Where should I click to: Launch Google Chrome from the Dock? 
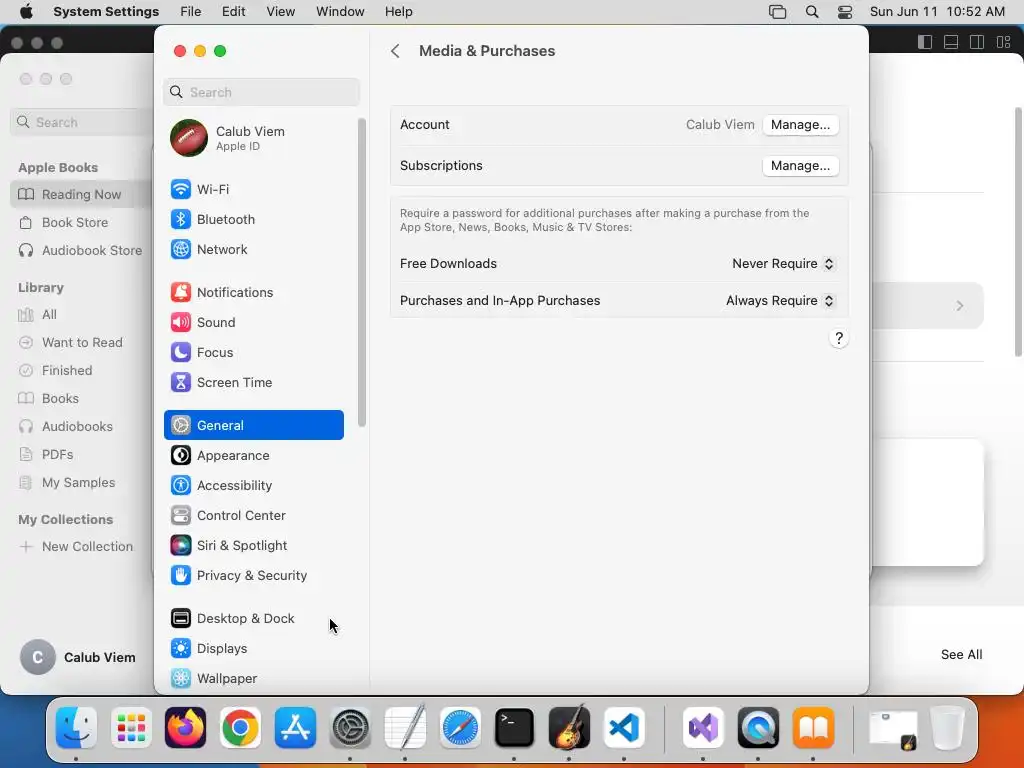[240, 728]
